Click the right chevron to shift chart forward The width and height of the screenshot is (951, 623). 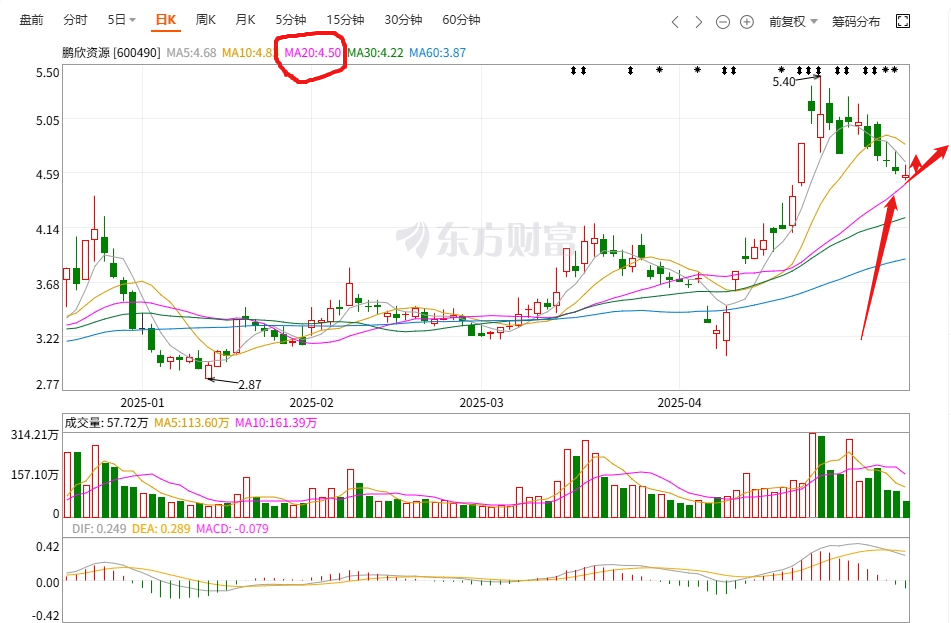click(x=699, y=22)
